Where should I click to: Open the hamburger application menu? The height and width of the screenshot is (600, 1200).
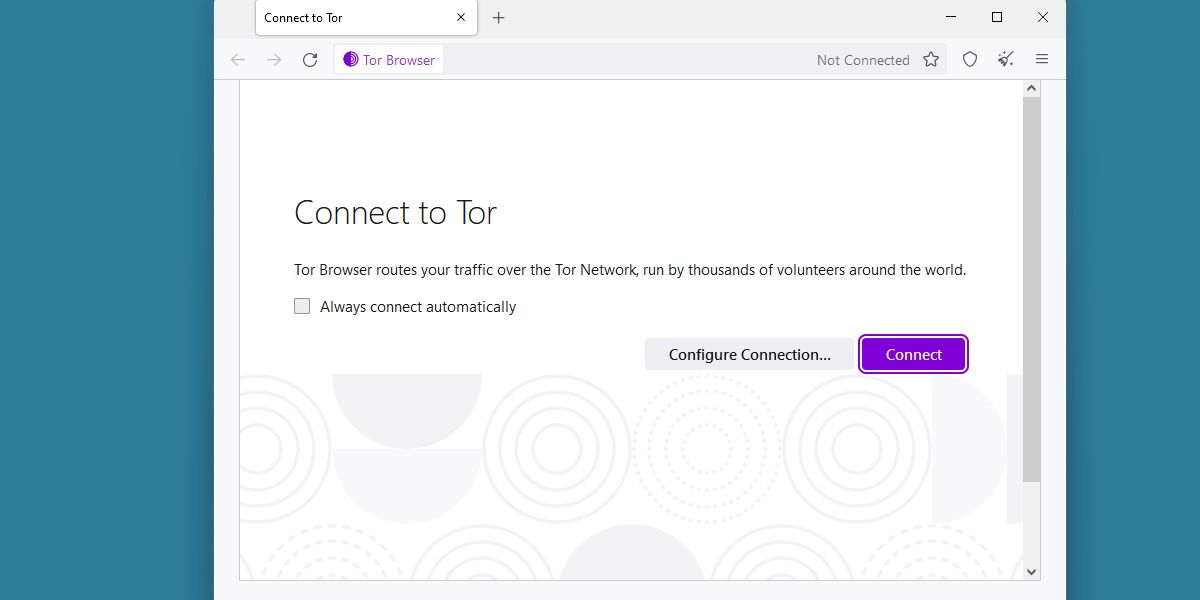click(x=1042, y=60)
